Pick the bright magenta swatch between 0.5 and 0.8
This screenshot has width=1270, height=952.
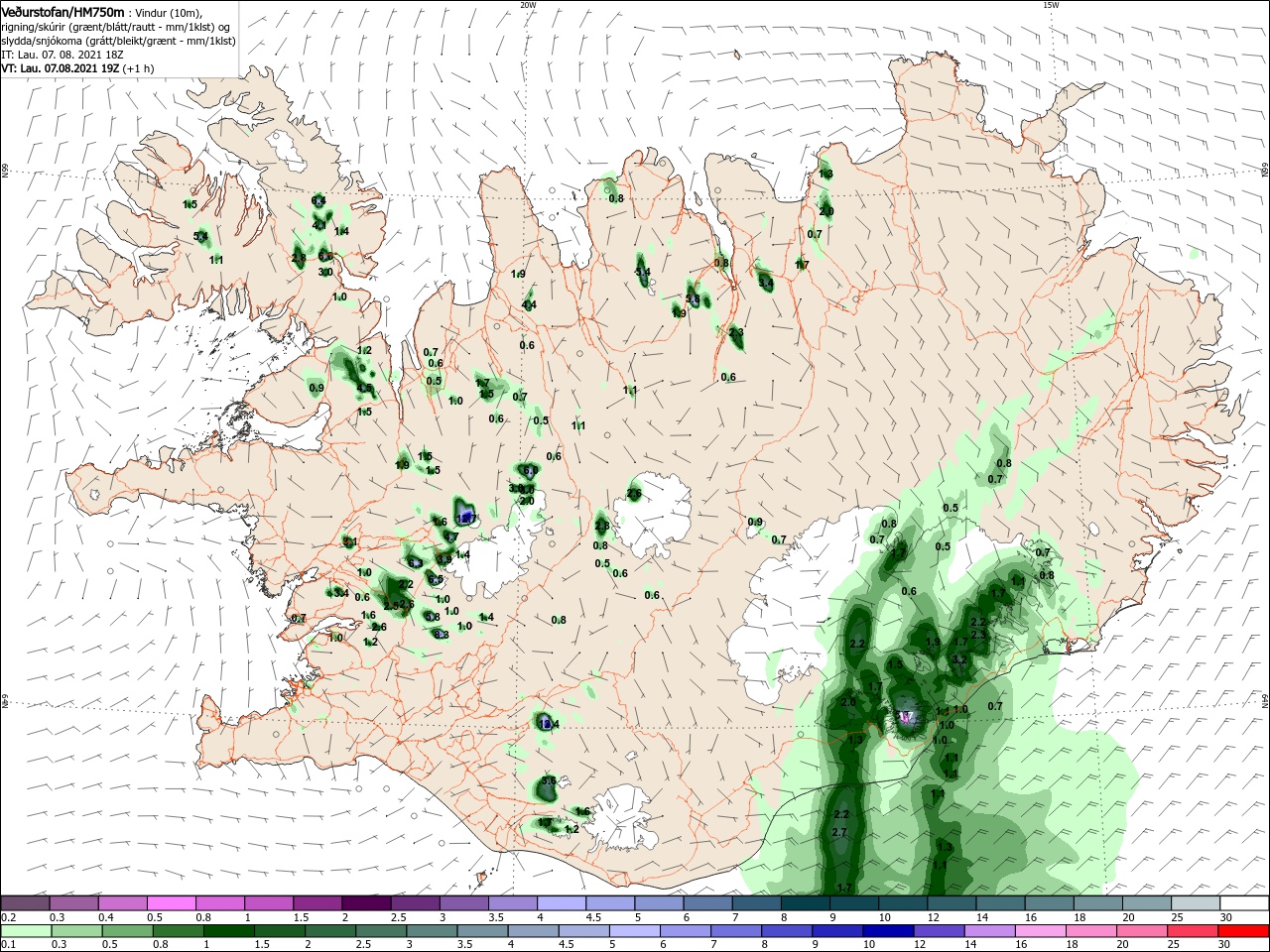pyautogui.click(x=172, y=902)
